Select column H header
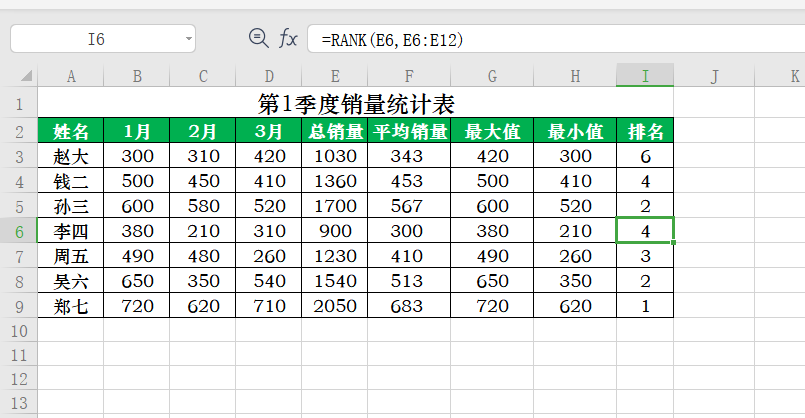805x418 pixels. (575, 77)
